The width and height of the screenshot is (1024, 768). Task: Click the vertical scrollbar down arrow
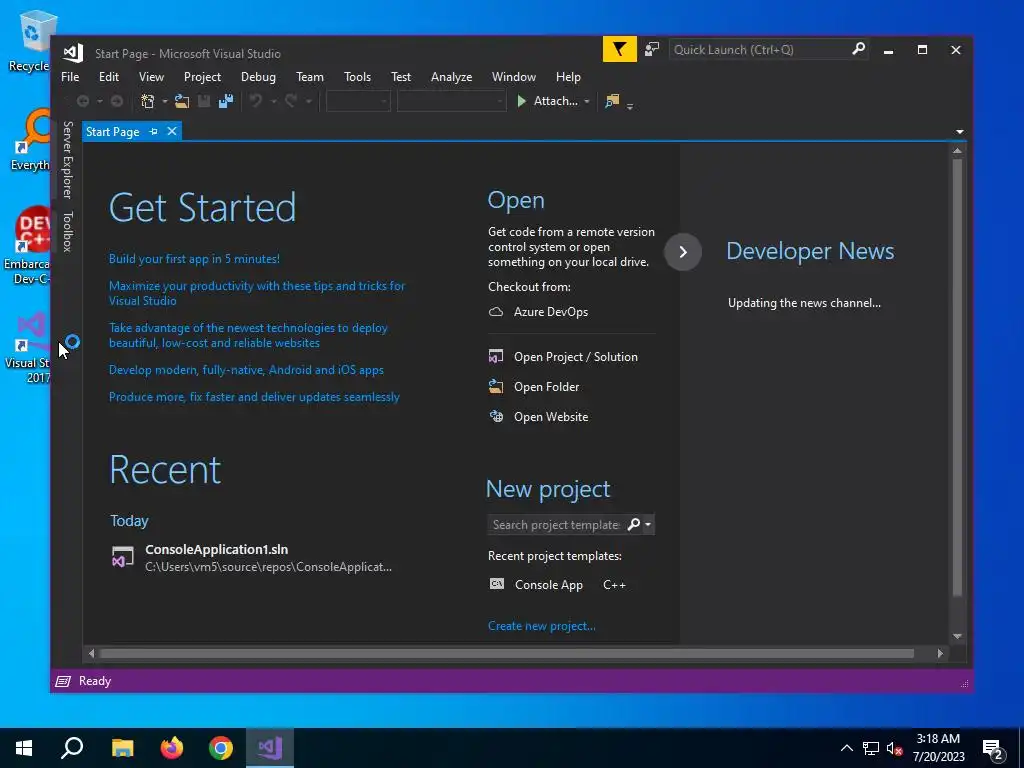pyautogui.click(x=957, y=636)
